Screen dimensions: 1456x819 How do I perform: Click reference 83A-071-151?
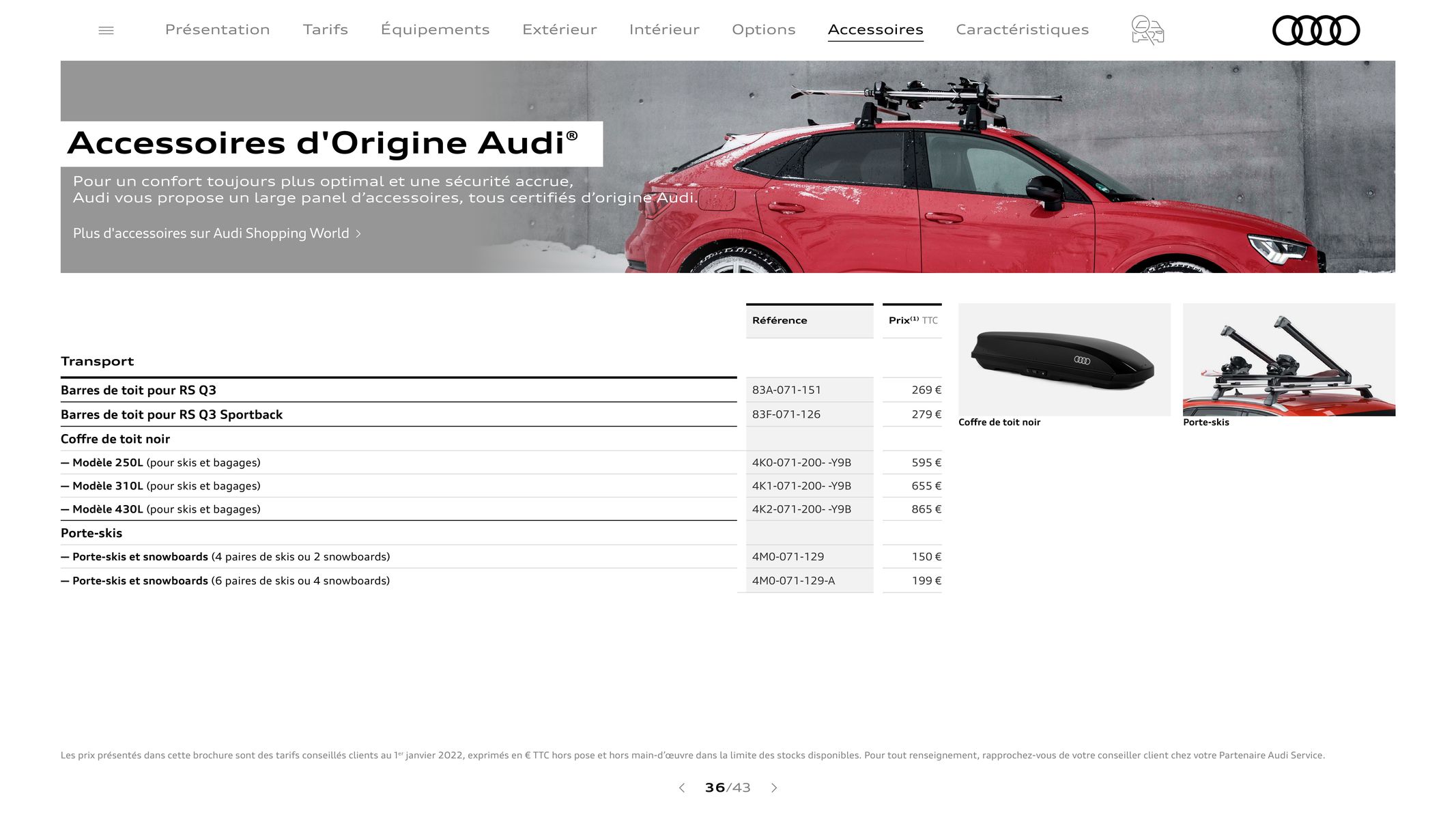(x=786, y=390)
